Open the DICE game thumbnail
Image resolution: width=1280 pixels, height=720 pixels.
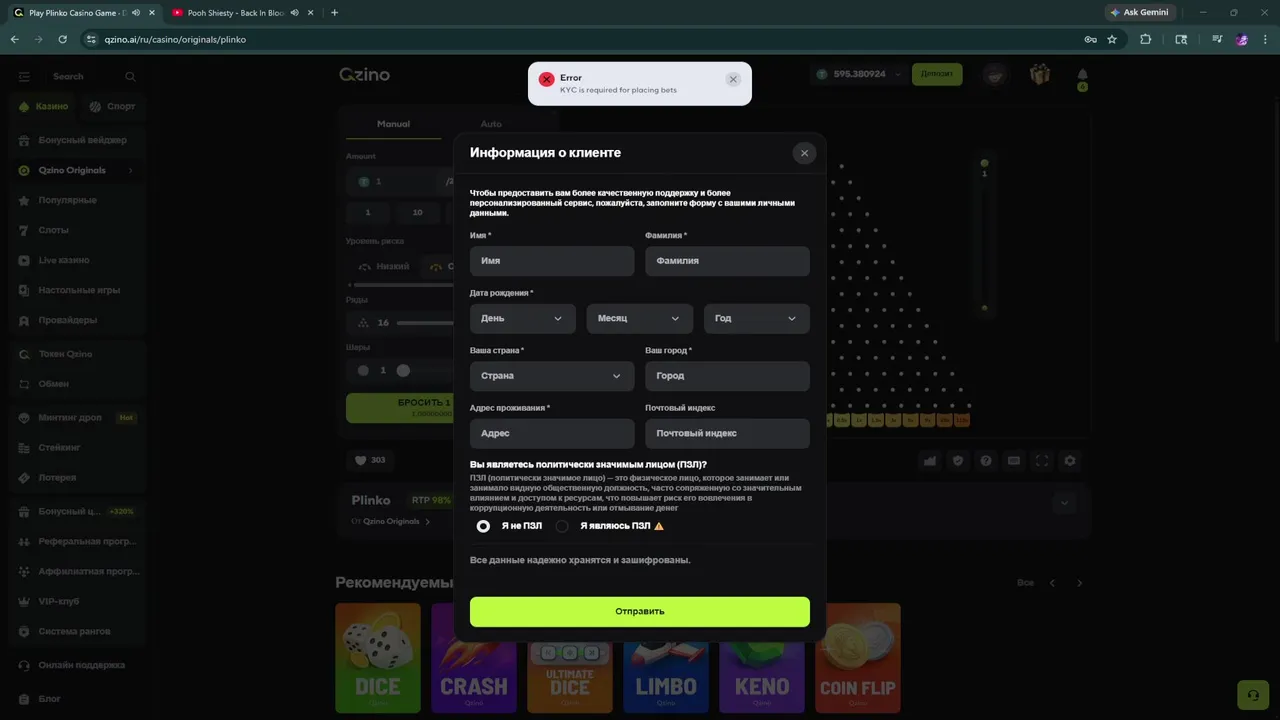[378, 658]
